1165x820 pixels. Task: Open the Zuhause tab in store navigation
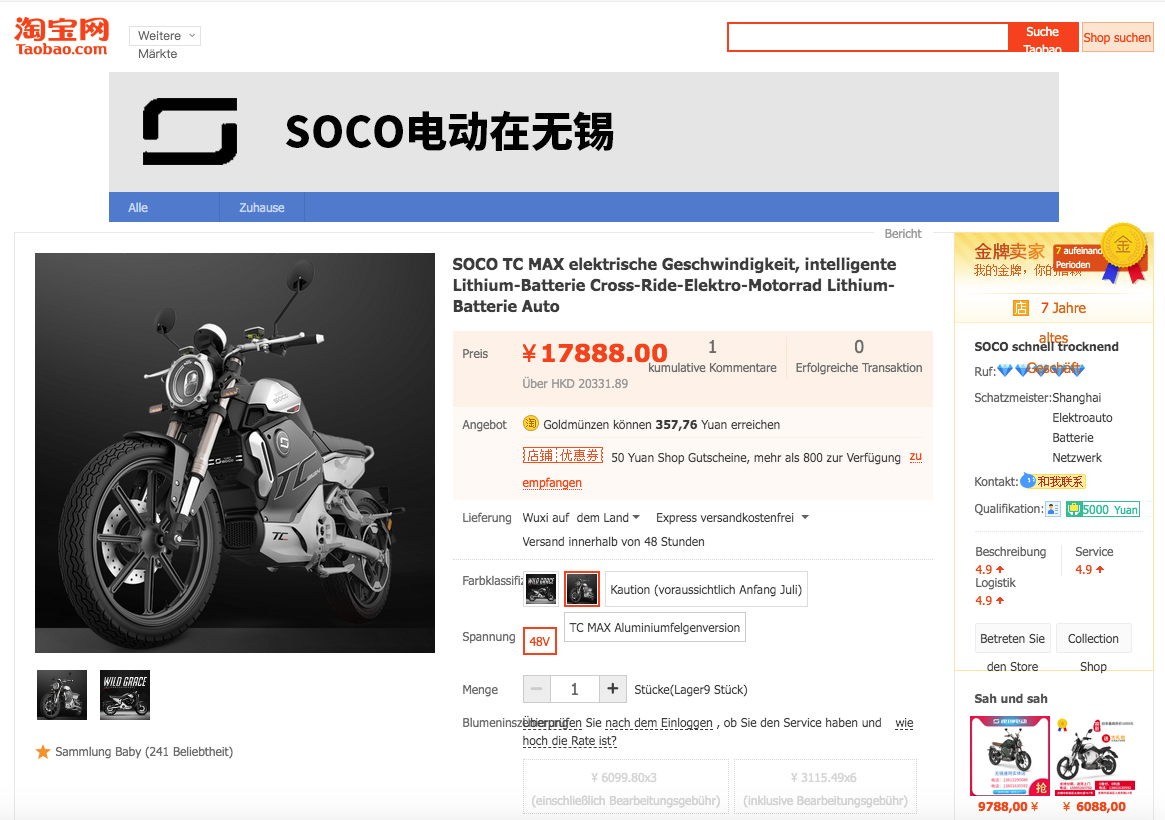(x=262, y=208)
